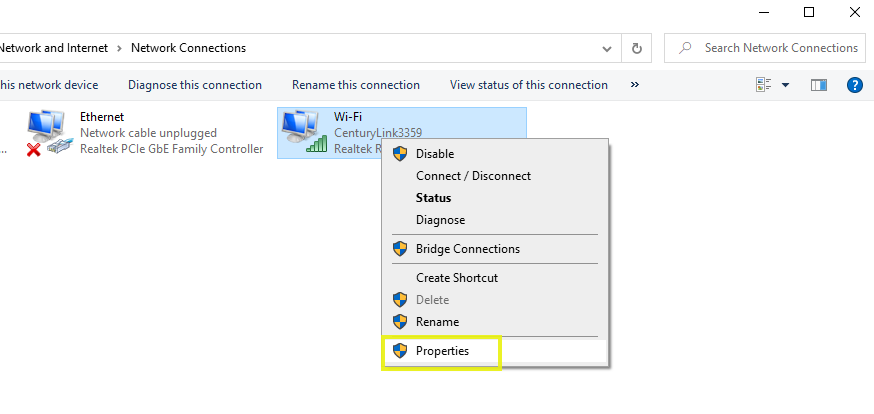Choose Properties from the context menu

(442, 351)
